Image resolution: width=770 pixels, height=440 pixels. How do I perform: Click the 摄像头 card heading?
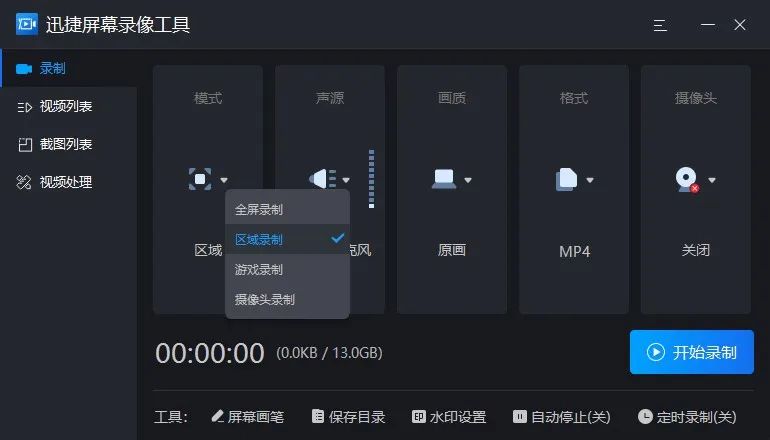pos(696,98)
